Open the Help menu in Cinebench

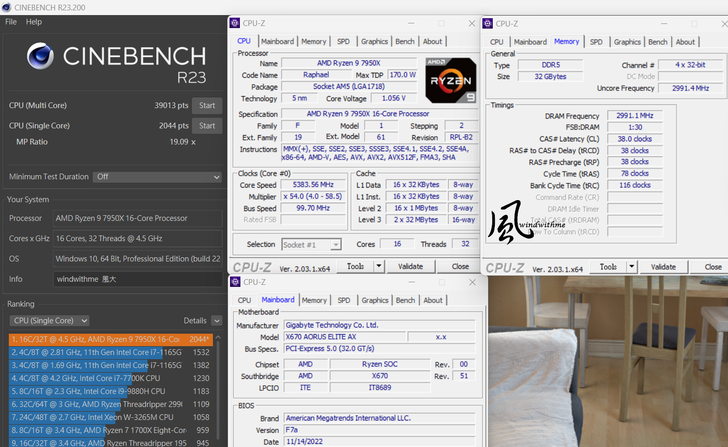coord(34,21)
